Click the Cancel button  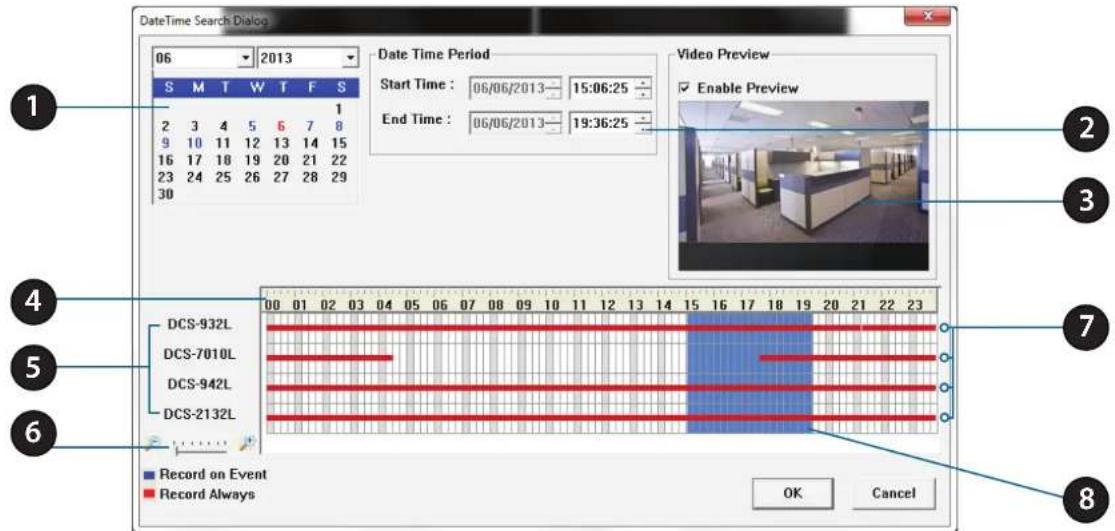893,492
